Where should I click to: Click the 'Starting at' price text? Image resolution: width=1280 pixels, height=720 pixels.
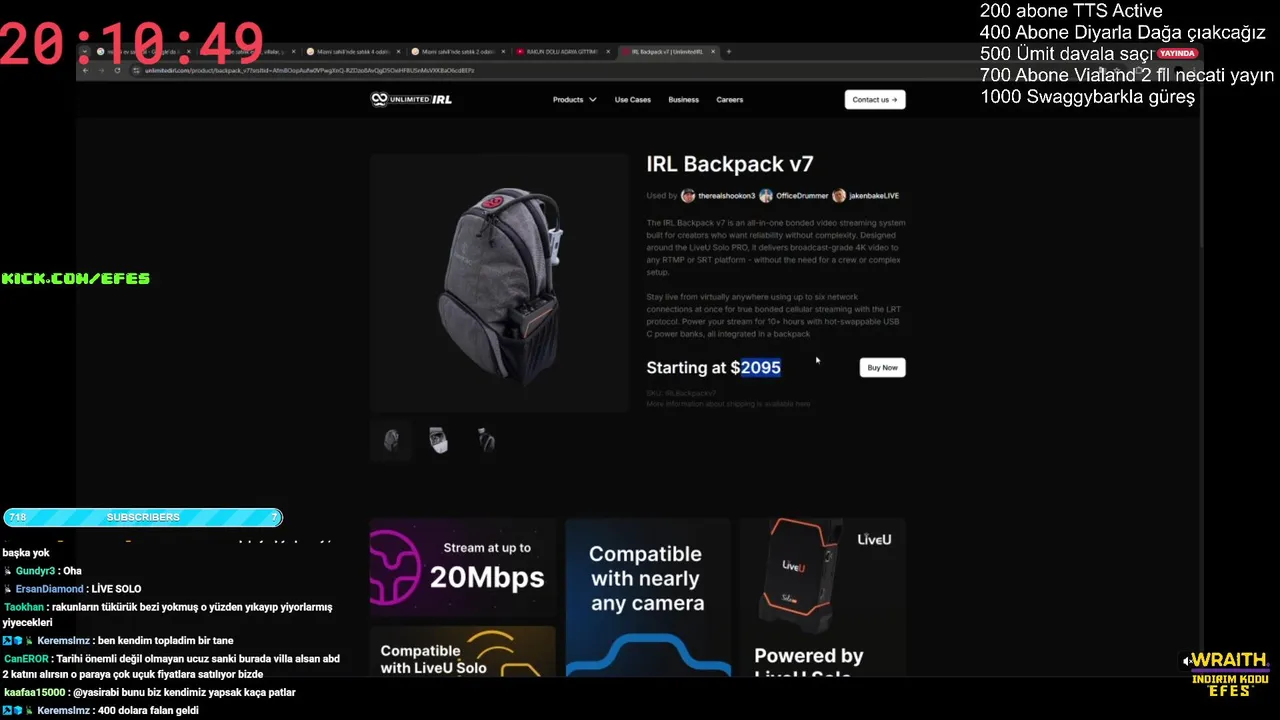(x=686, y=368)
